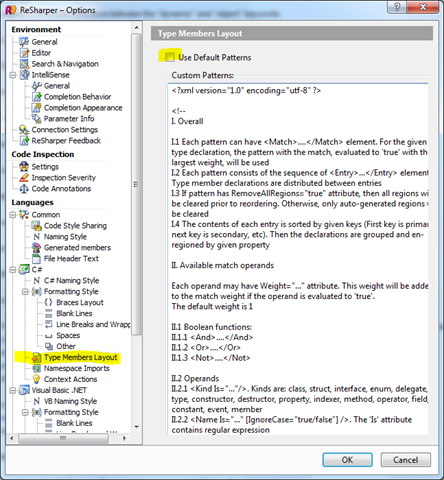Viewport: 444px width, 480px height.
Task: Click the horizontal scrollbar right arrow
Action: [124, 438]
